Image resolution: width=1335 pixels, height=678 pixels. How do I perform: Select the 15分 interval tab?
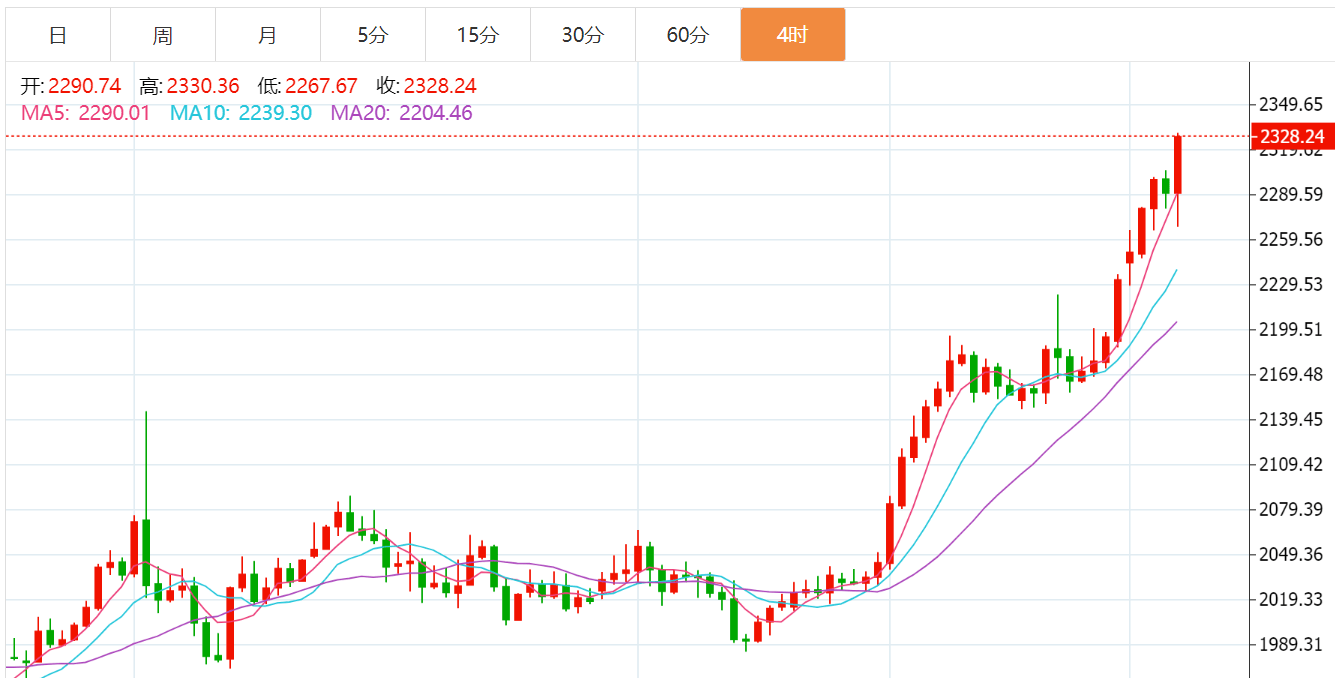(478, 35)
